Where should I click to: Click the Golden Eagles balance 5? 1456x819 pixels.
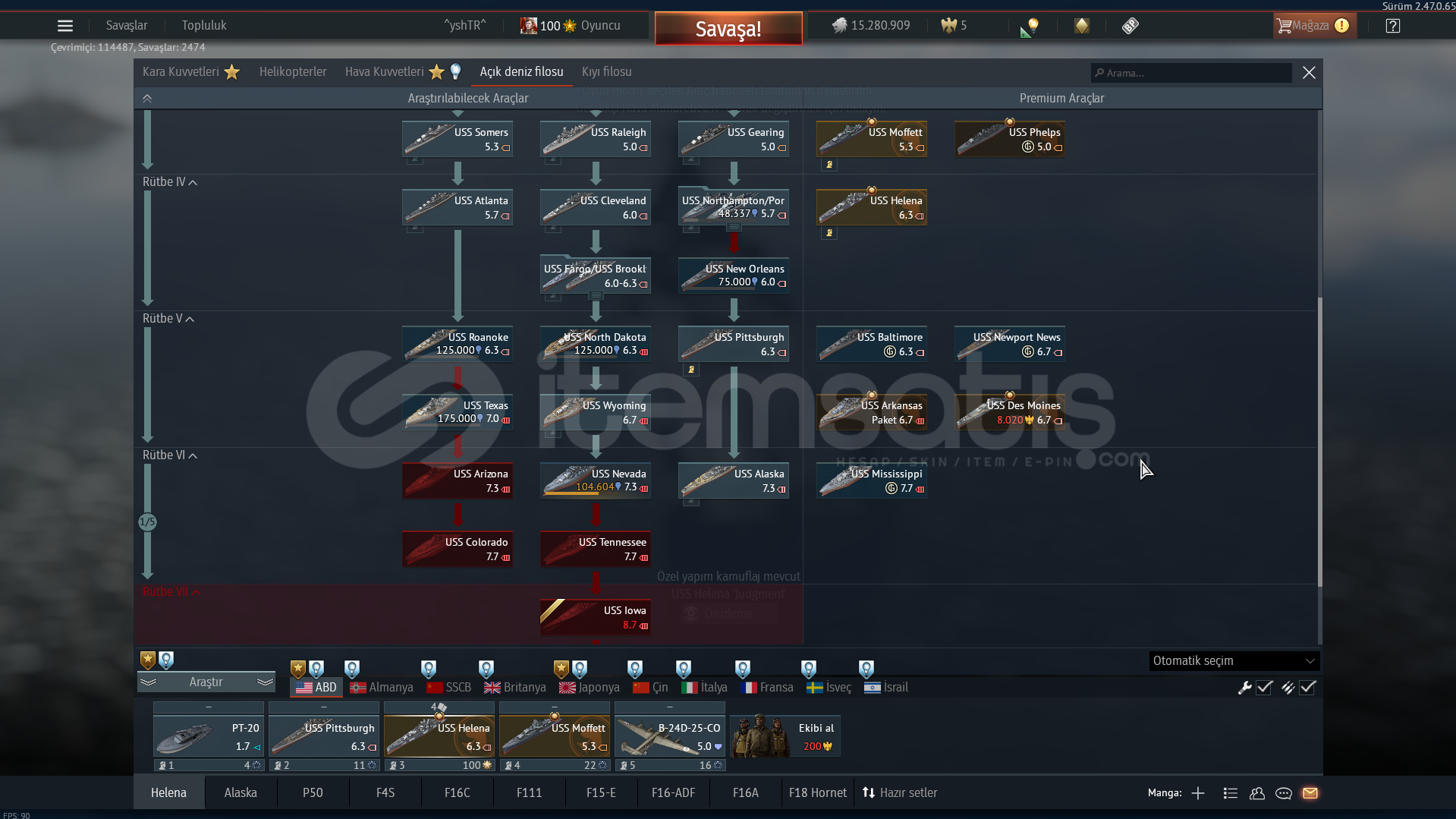pyautogui.click(x=954, y=26)
